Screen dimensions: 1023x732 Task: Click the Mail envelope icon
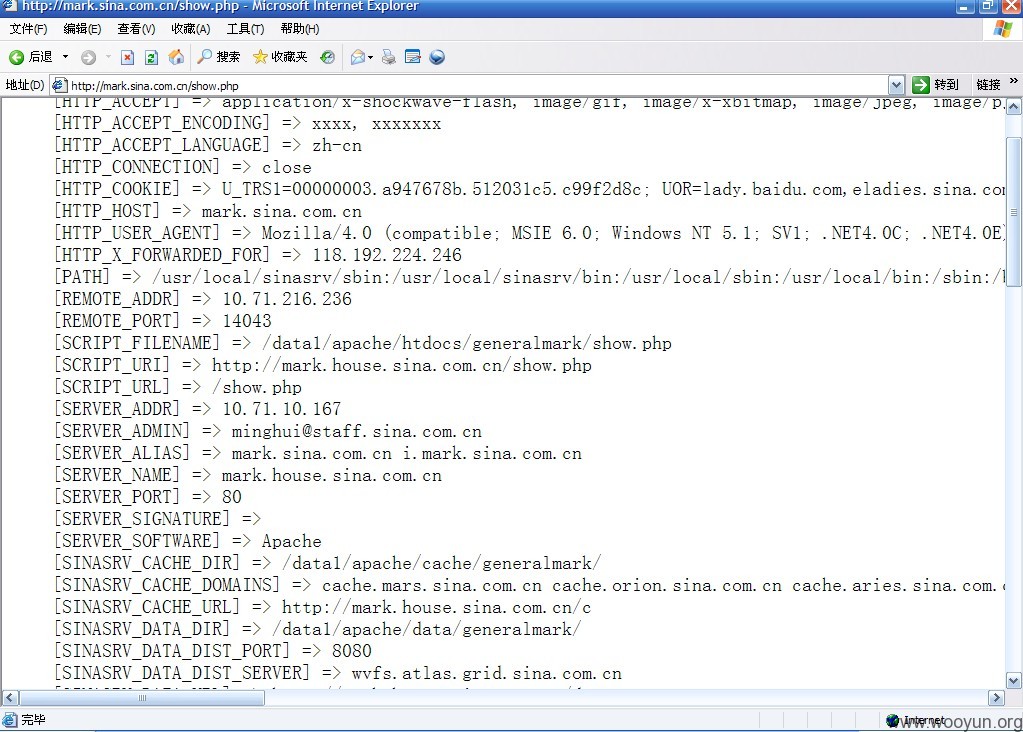tap(358, 57)
